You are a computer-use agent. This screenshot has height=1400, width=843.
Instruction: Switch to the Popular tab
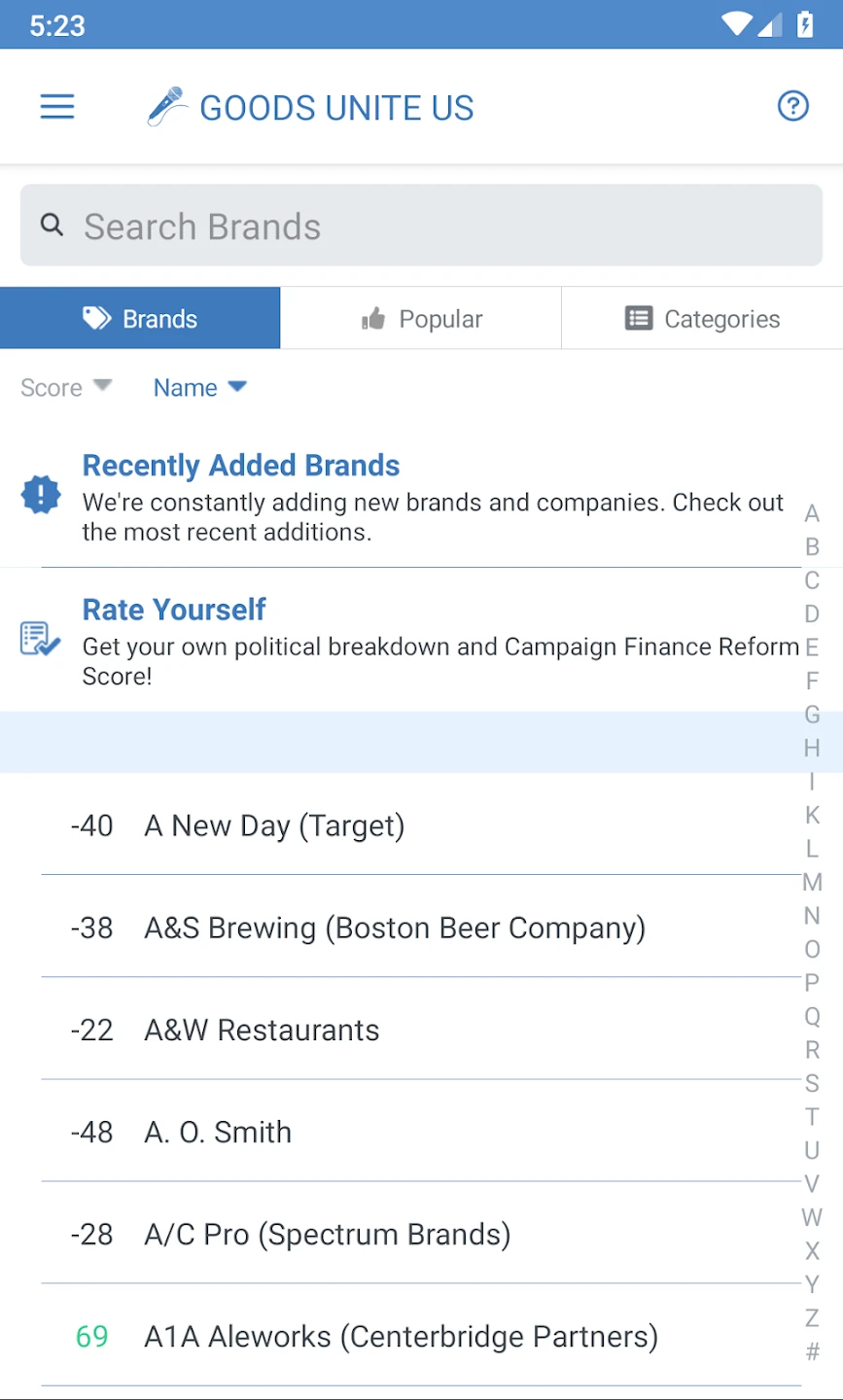pyautogui.click(x=421, y=319)
